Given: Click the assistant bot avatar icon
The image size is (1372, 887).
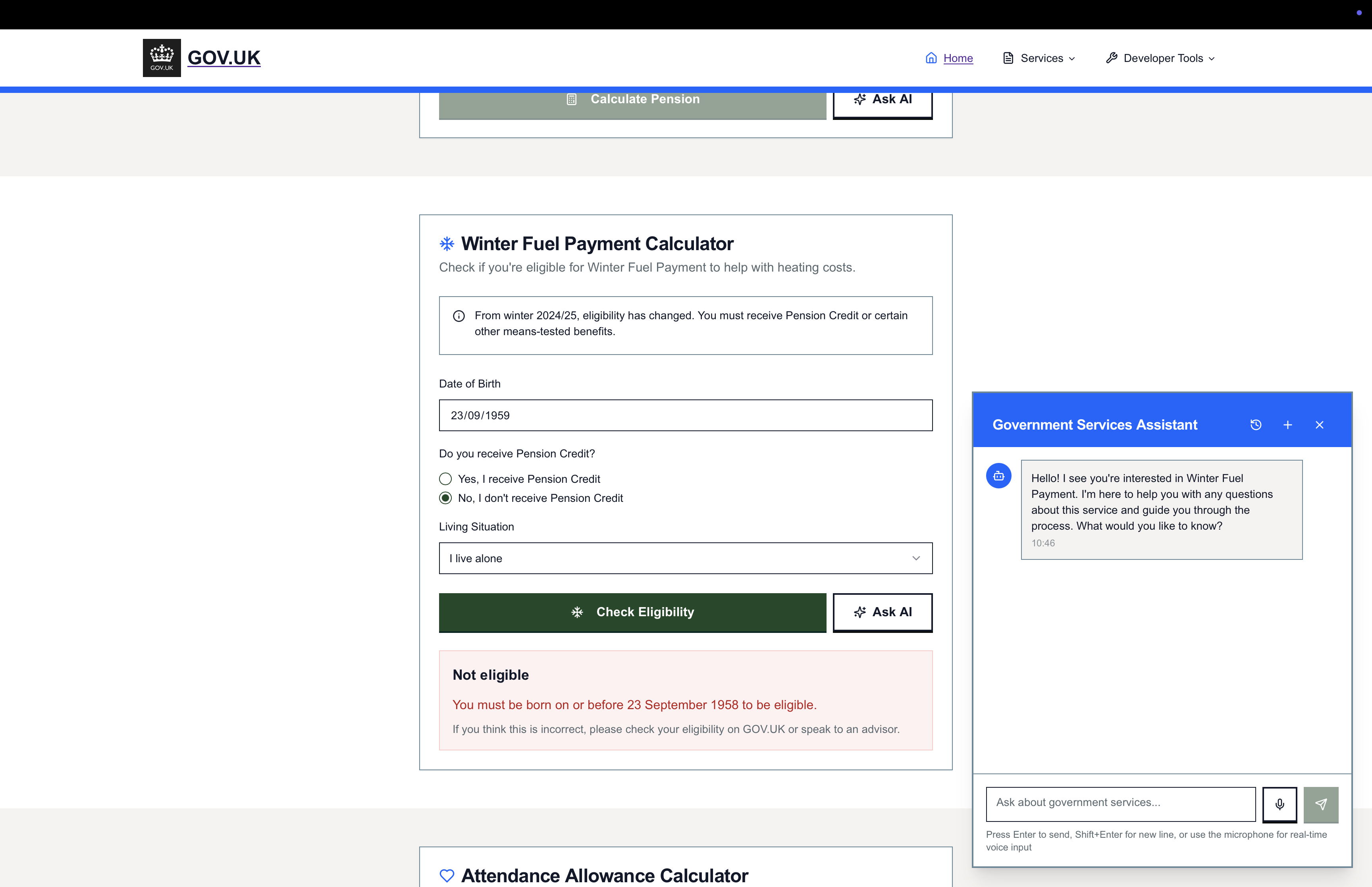Looking at the screenshot, I should pyautogui.click(x=998, y=476).
